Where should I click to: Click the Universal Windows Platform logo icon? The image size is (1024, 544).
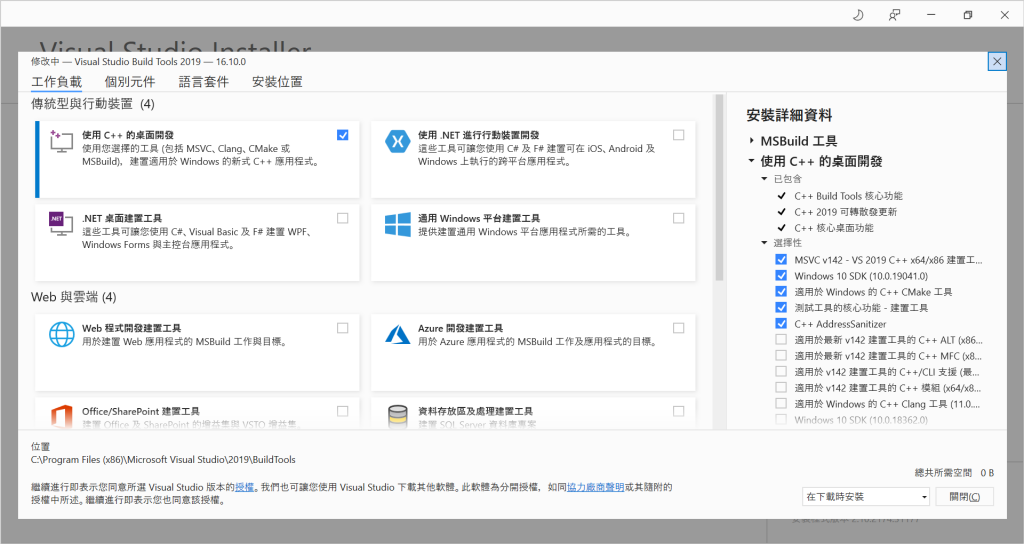[397, 224]
